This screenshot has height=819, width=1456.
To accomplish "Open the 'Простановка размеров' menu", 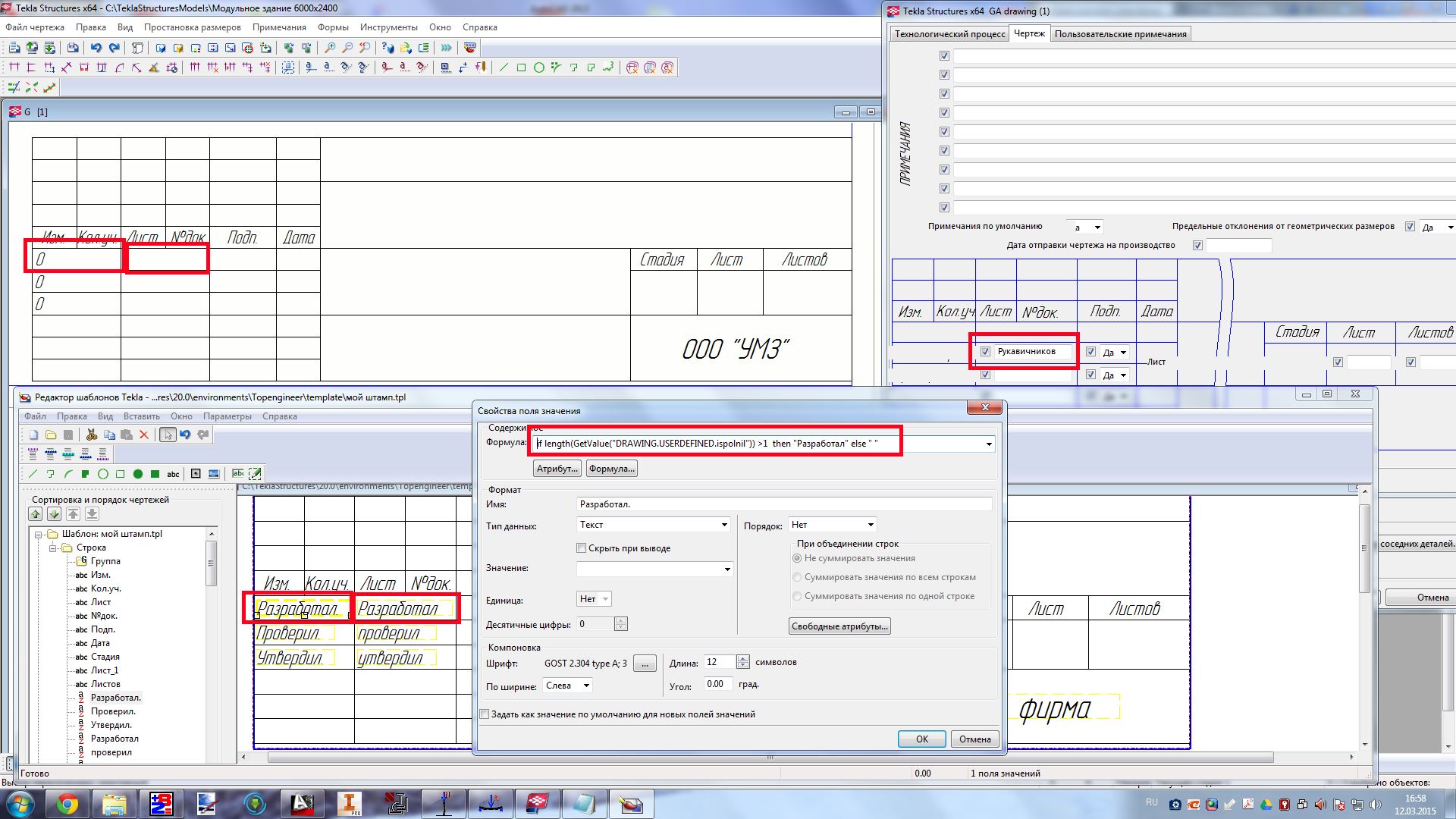I will coord(192,27).
